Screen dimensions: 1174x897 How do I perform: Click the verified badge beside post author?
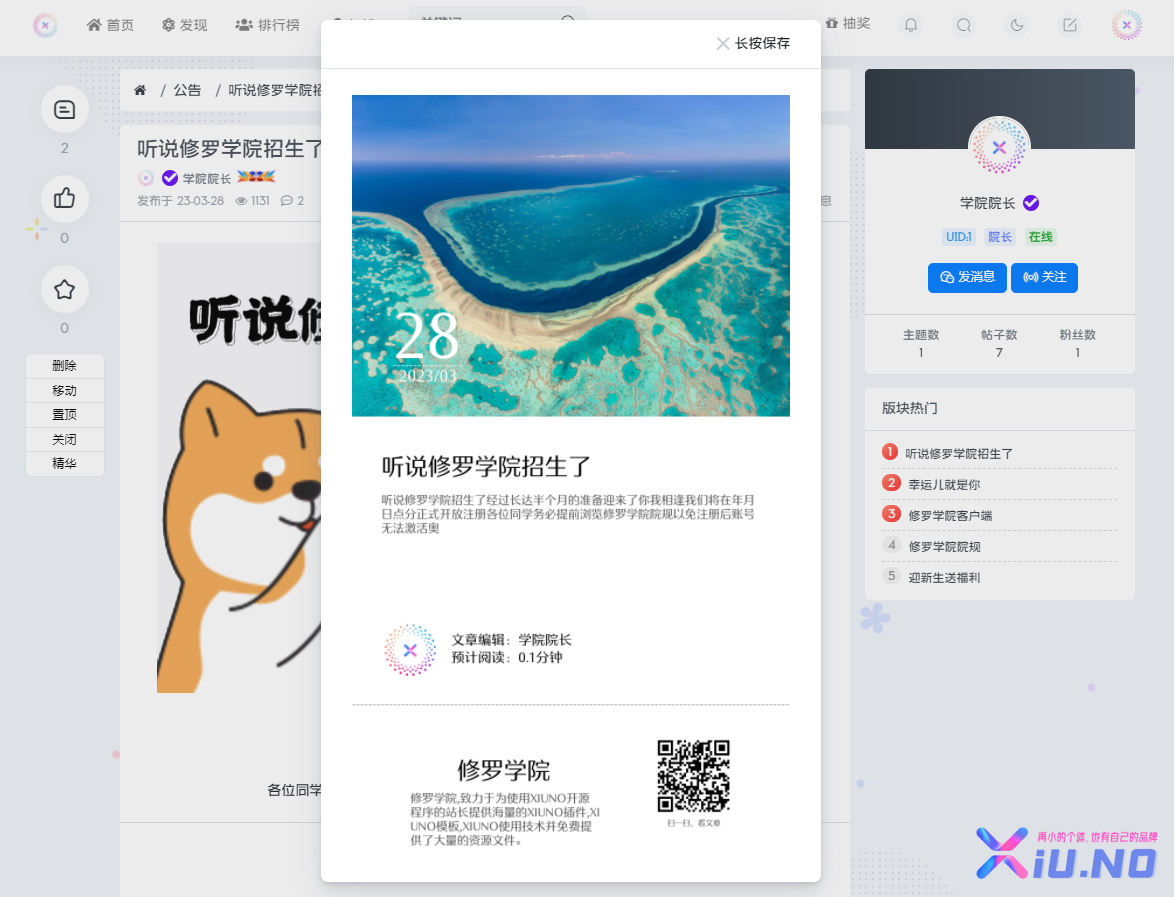[x=170, y=177]
